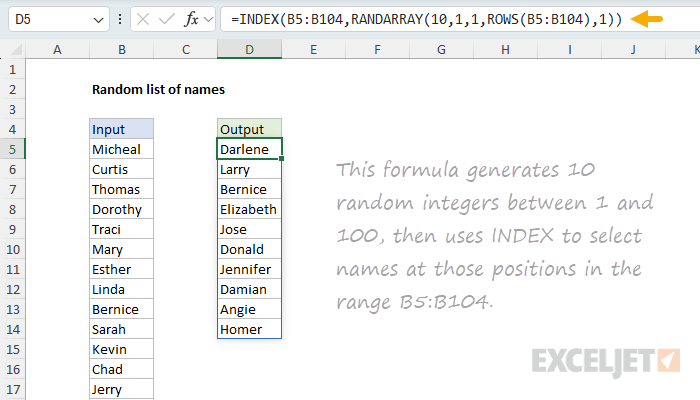Select the Elizabeth output cell
700x400 pixels.
pyautogui.click(x=250, y=209)
